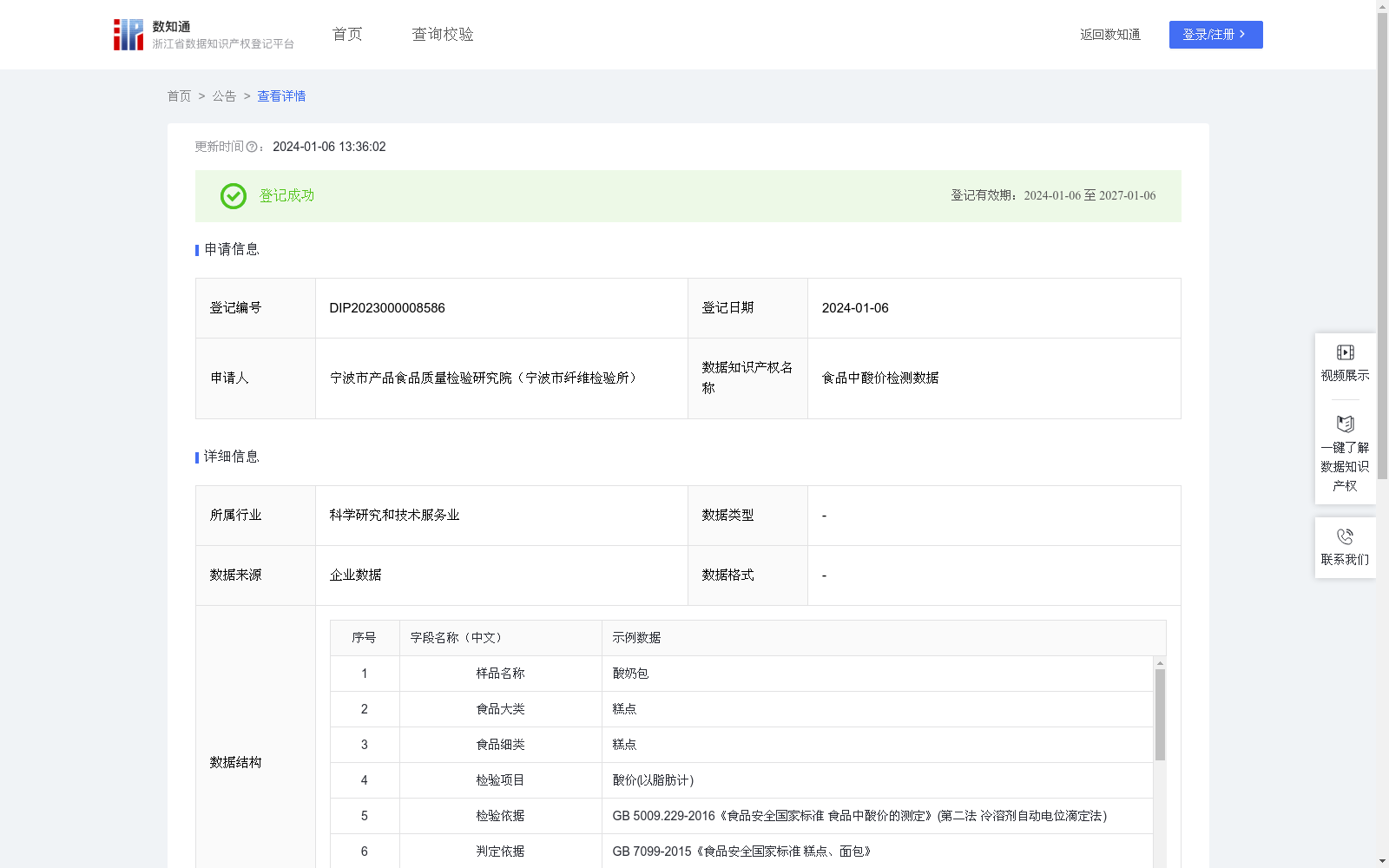Click the help icon next to 更新时间

[x=252, y=148]
